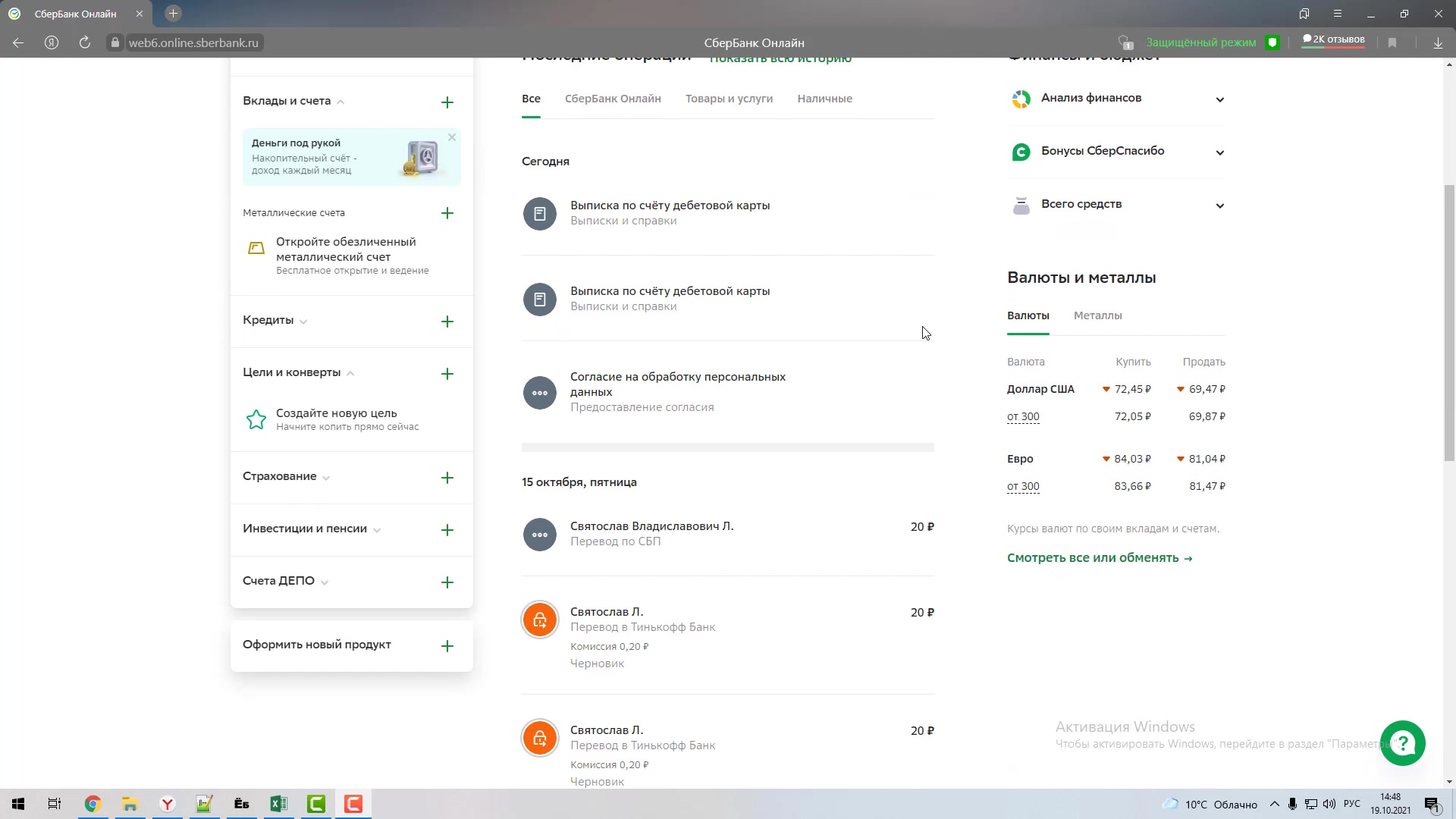Click the 10°C Облачно weather widget

click(x=1210, y=804)
